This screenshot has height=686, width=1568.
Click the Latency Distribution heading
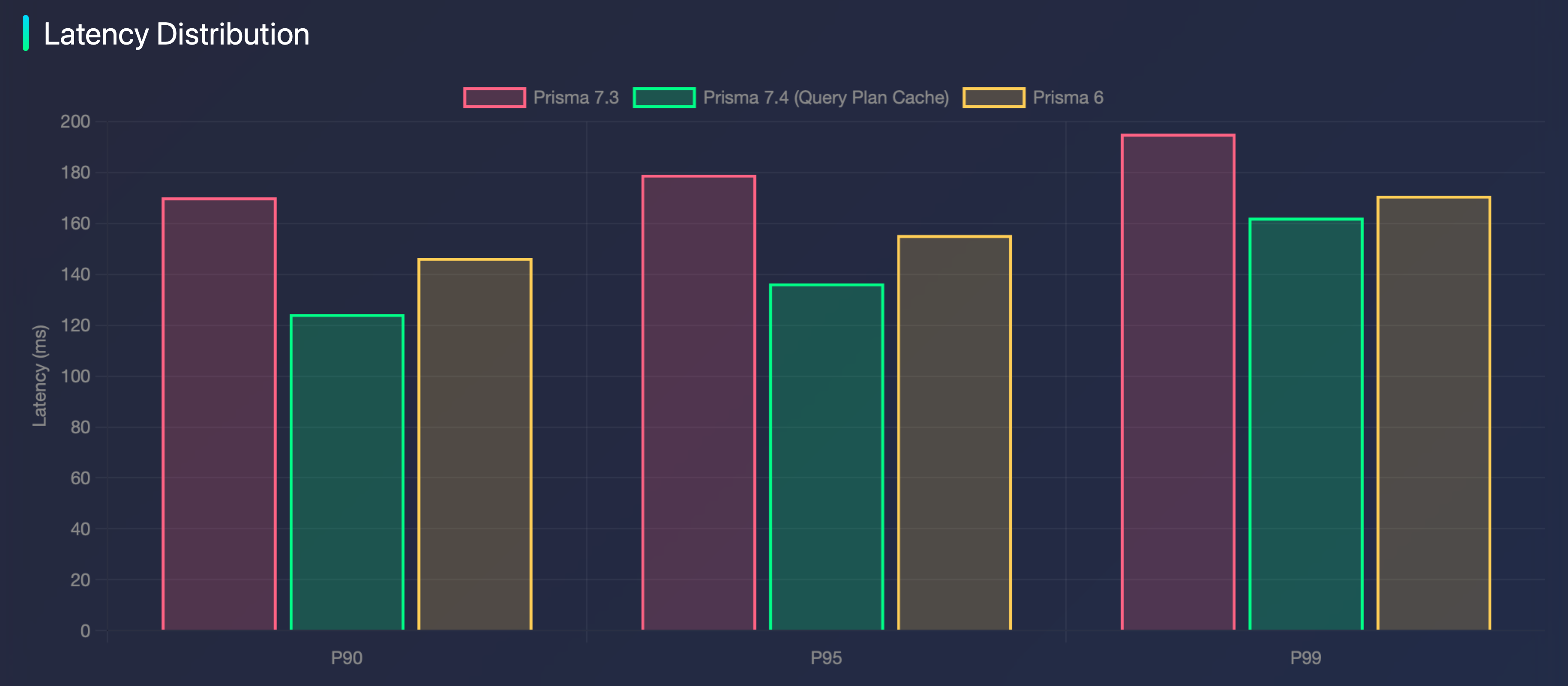tap(177, 34)
